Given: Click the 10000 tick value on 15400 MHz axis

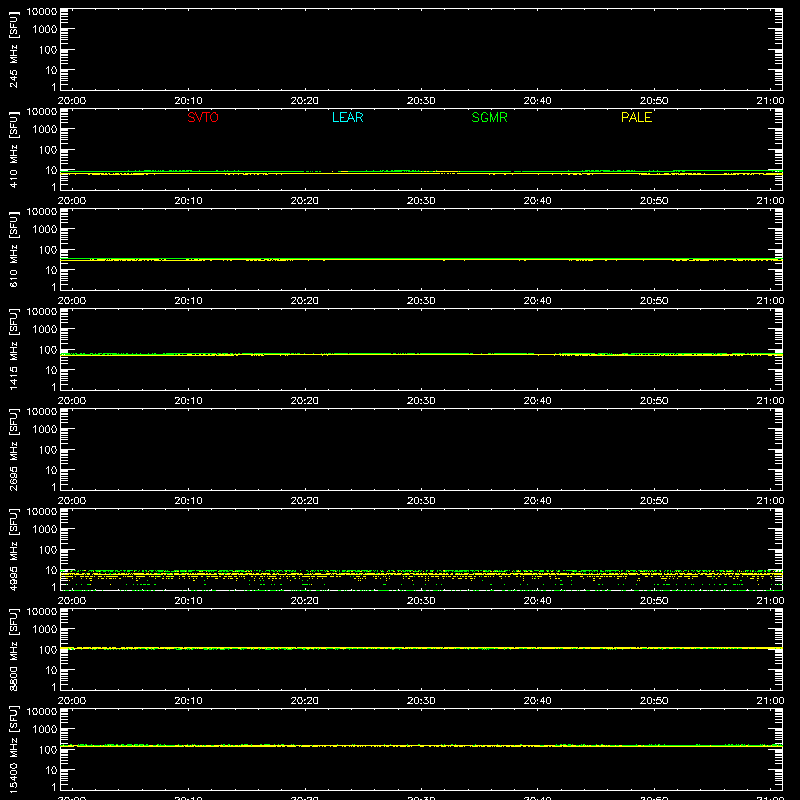Looking at the screenshot, I should click(x=42, y=712).
